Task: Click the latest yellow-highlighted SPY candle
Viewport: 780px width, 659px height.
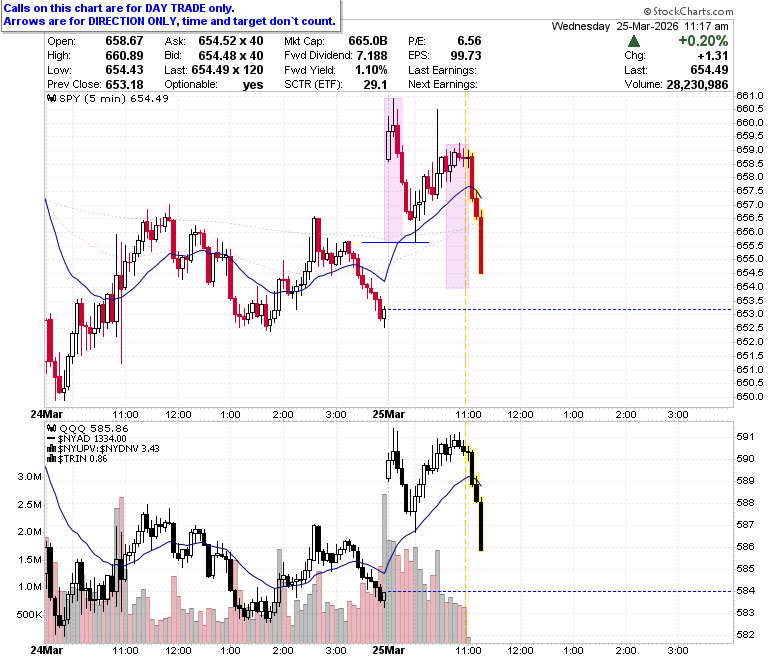Action: [481, 242]
